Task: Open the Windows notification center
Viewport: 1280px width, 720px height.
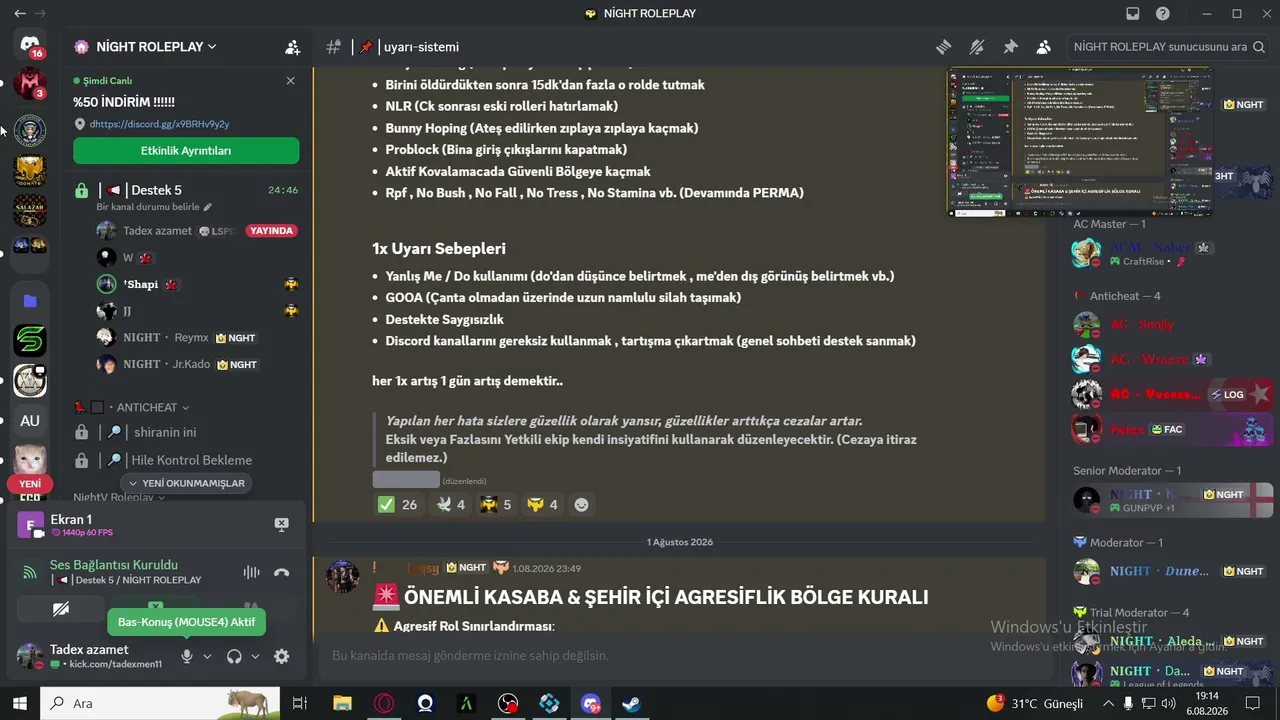Action: coord(1252,703)
